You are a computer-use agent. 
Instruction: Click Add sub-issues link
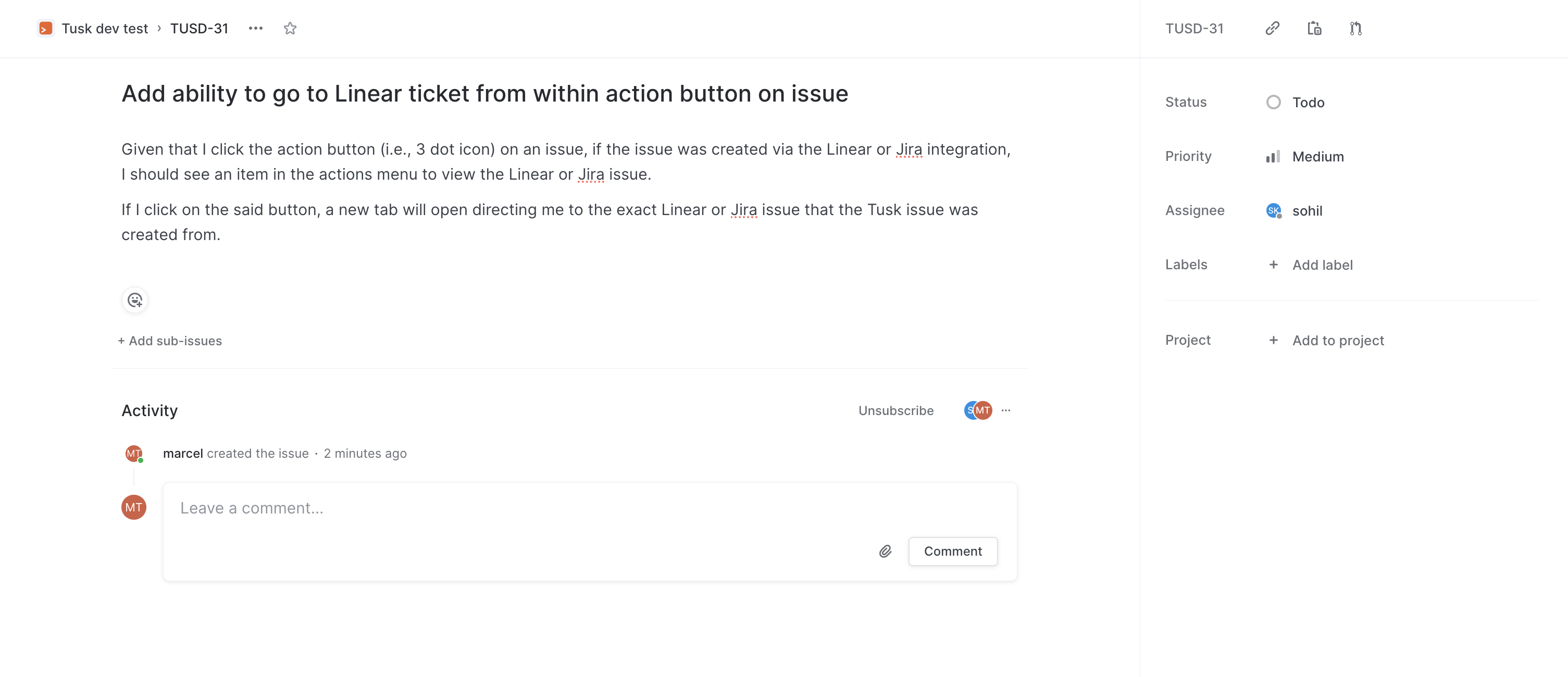170,341
